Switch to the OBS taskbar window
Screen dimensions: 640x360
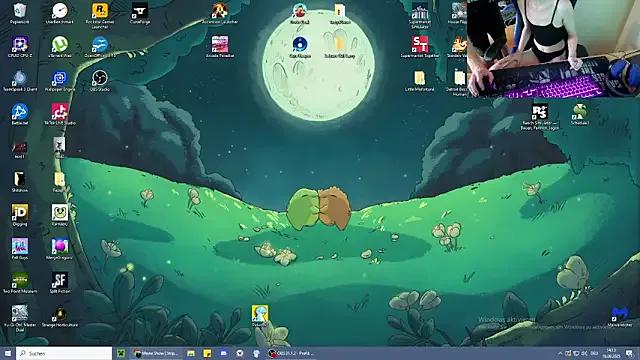(292, 353)
